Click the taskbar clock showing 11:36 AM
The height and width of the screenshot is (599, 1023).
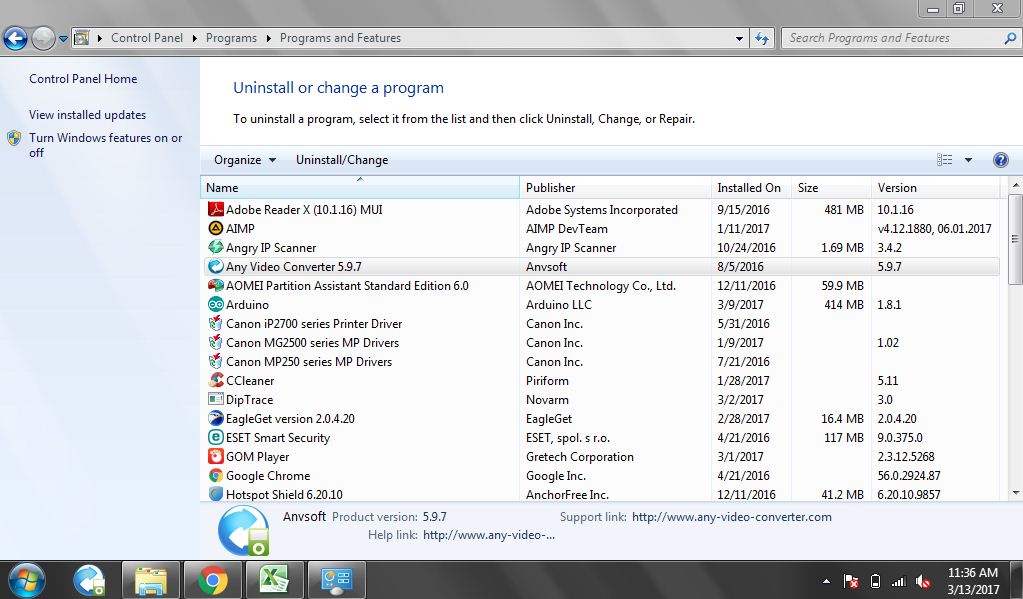point(973,581)
